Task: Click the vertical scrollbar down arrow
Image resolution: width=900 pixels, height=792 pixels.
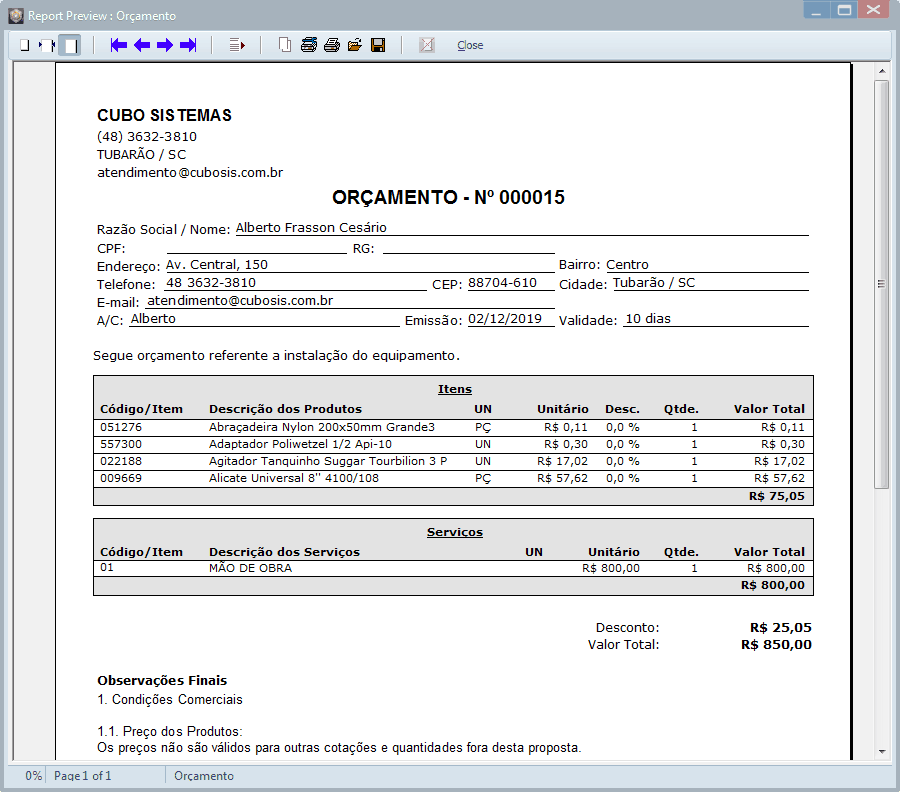Action: coord(882,752)
